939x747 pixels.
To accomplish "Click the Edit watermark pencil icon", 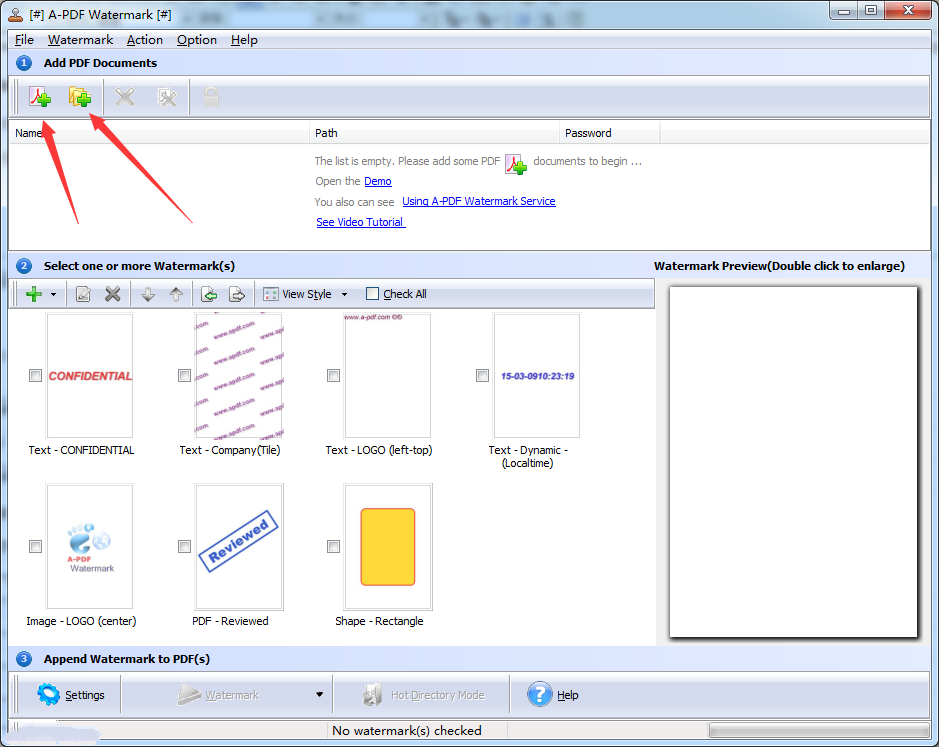I will click(x=83, y=294).
